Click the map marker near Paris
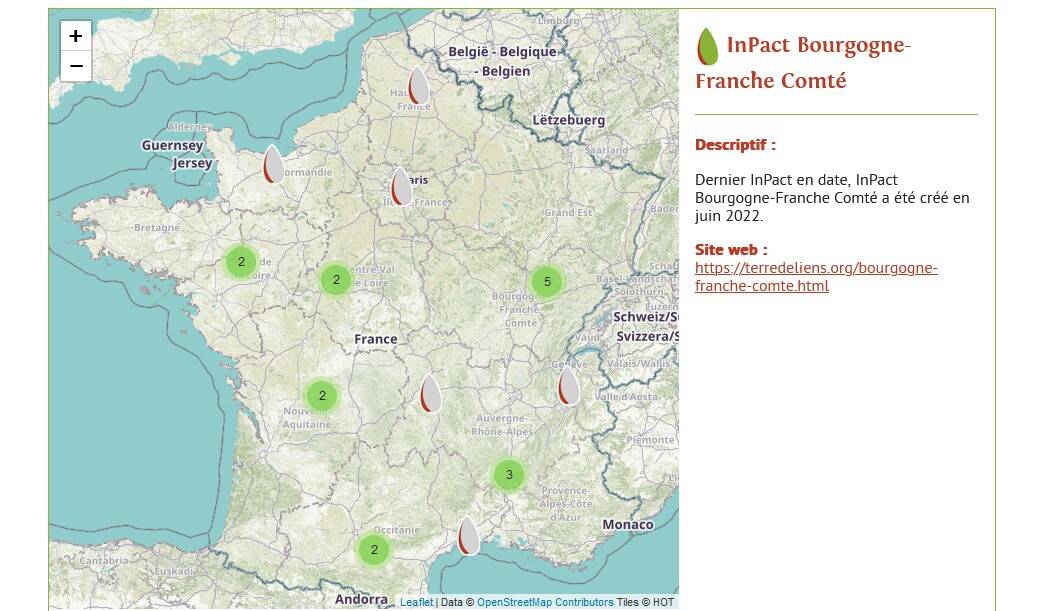Screen dimensions: 1042x611 (x=401, y=186)
